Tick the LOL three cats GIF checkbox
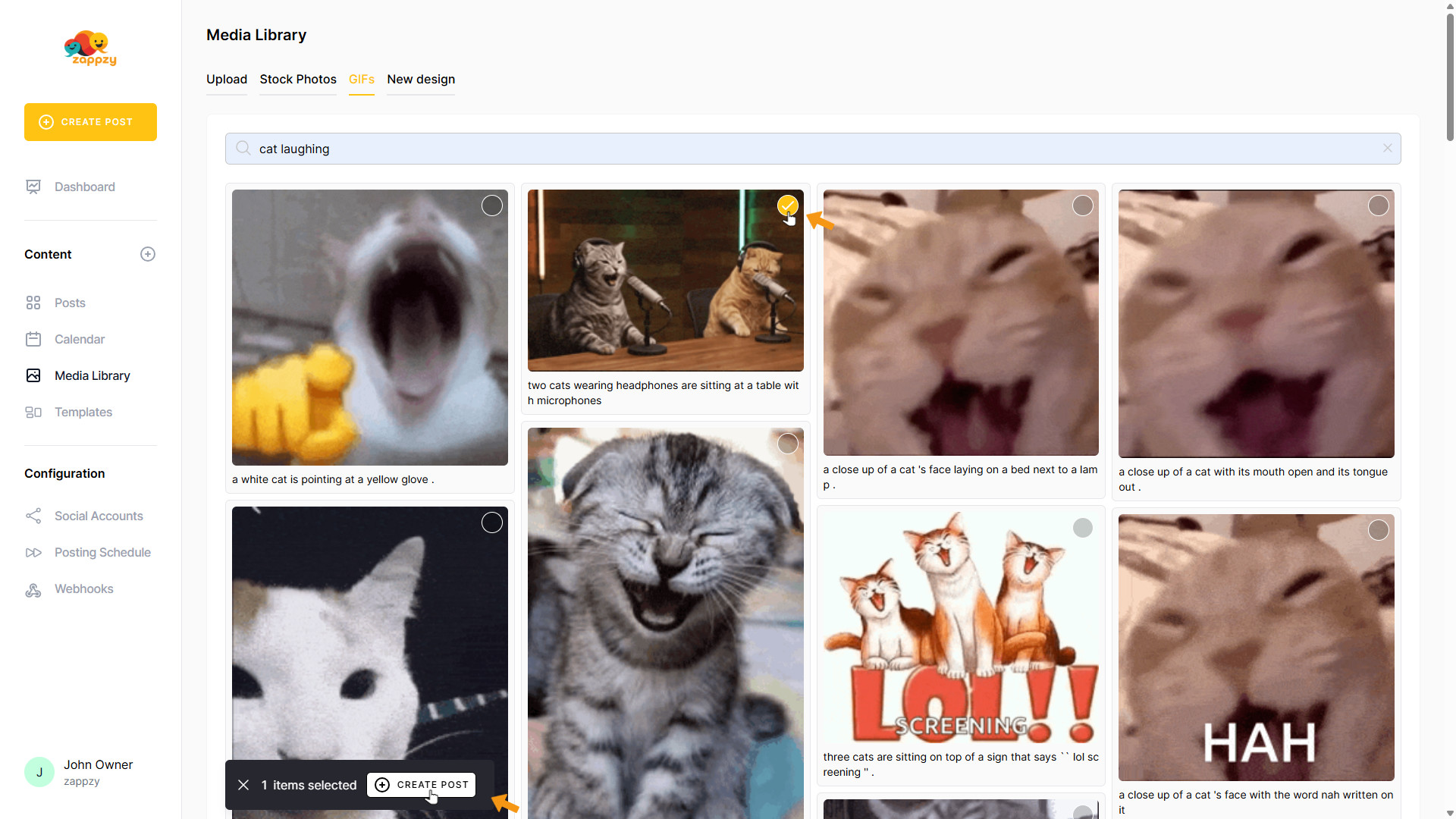The image size is (1456, 819). click(x=1082, y=528)
